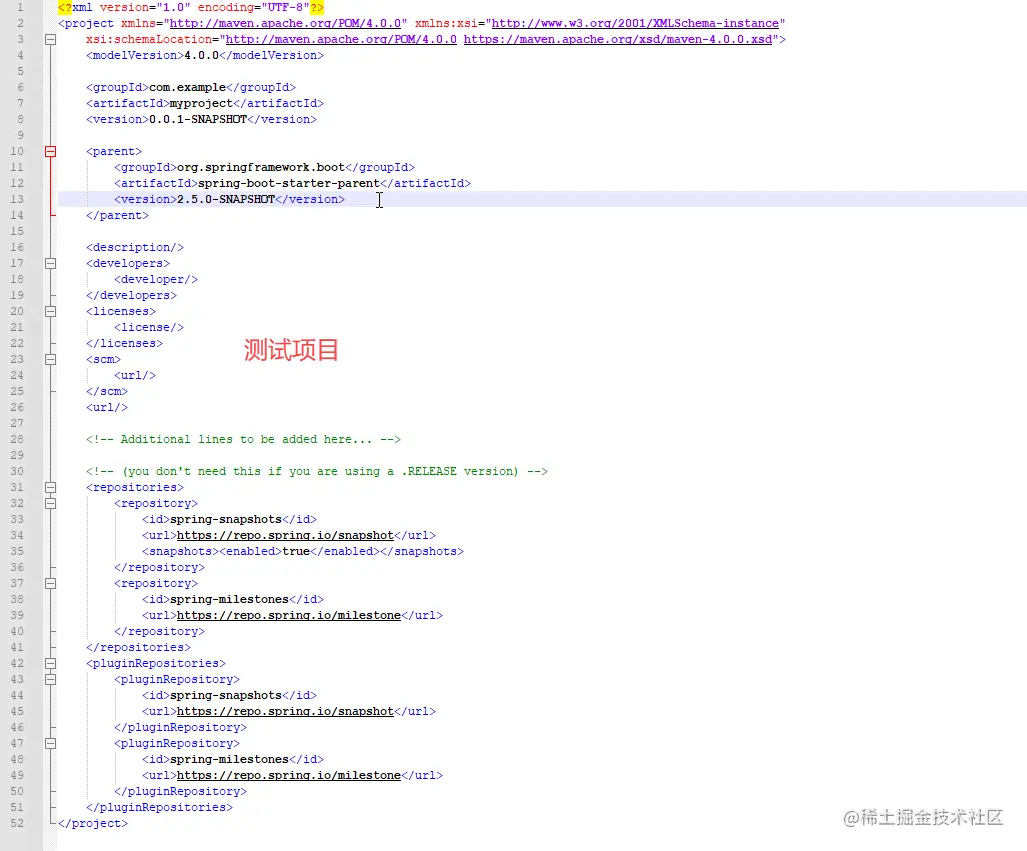The height and width of the screenshot is (851, 1027).
Task: Collapse the first repository block
Action: point(50,503)
